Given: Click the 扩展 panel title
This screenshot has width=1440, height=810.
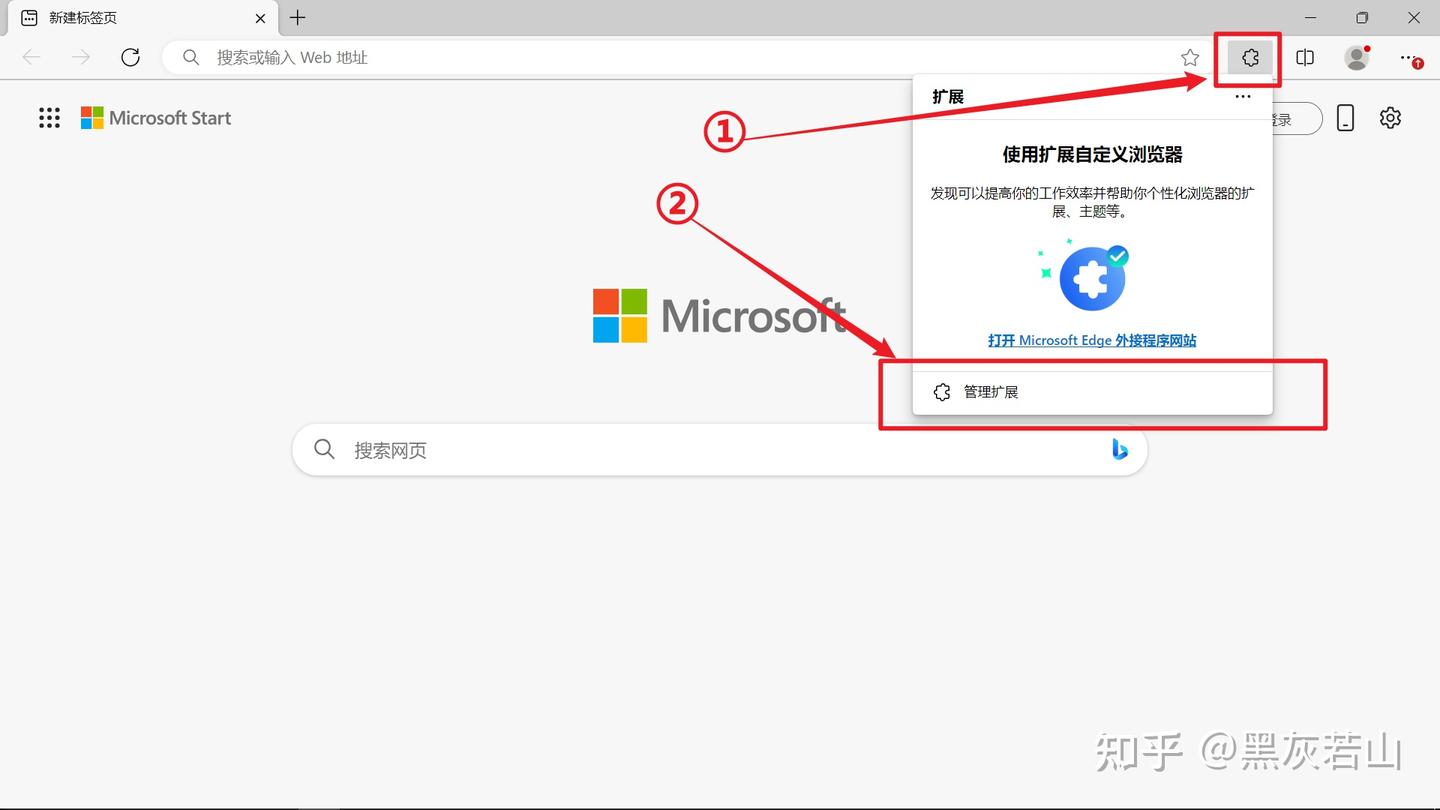Looking at the screenshot, I should 948,97.
